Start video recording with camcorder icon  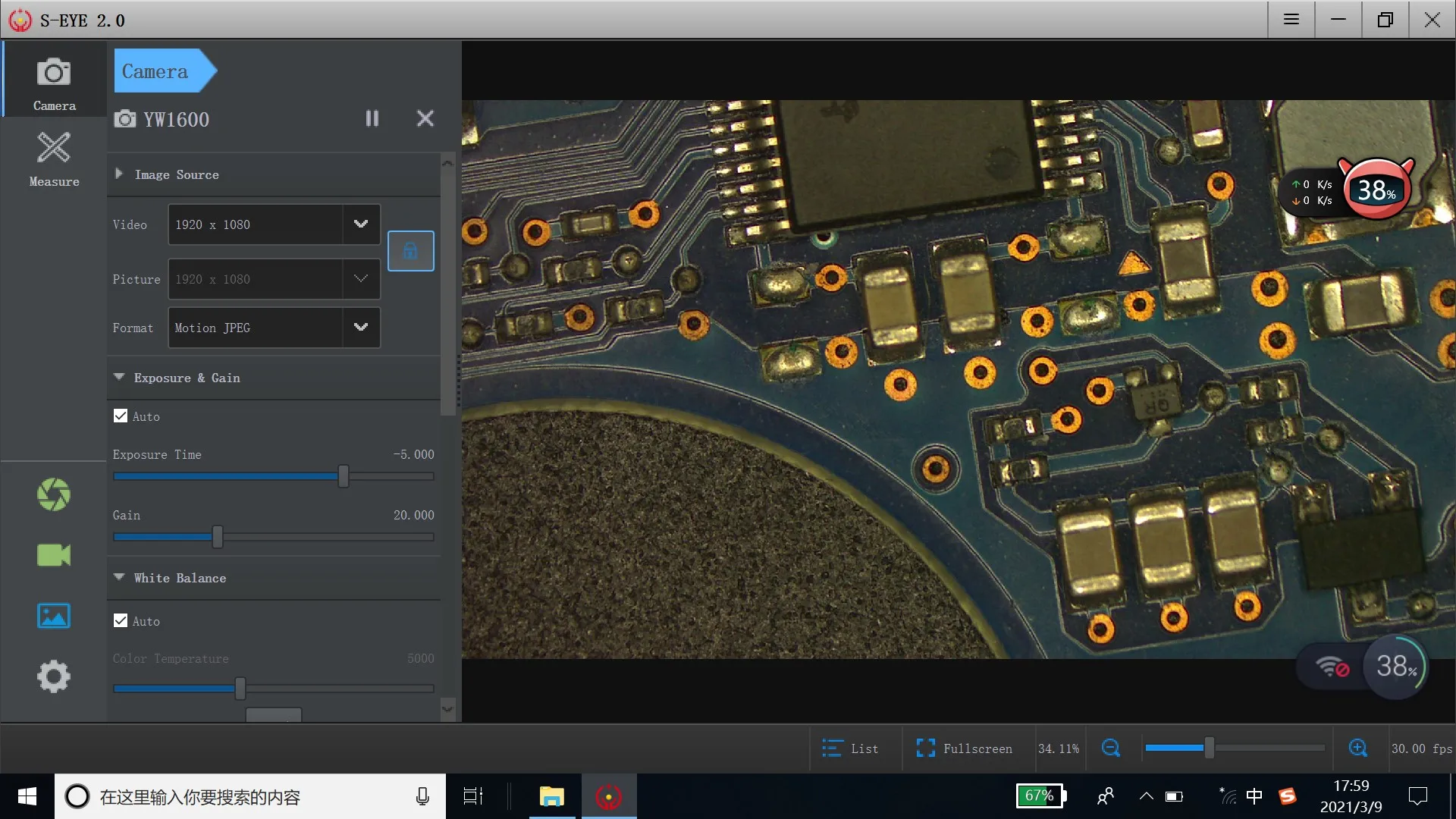pos(53,555)
